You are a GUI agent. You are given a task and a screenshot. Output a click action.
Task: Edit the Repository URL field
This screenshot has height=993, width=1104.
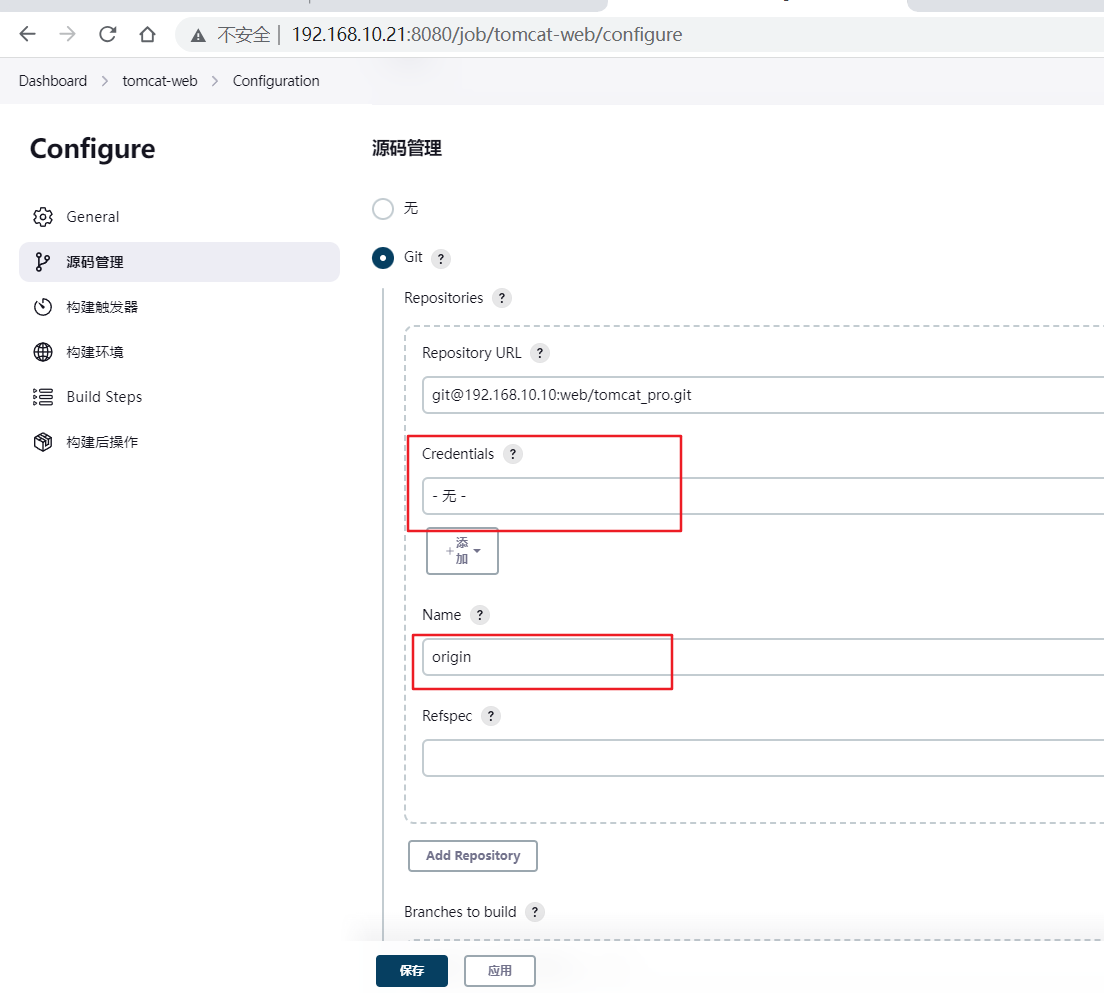(x=763, y=395)
